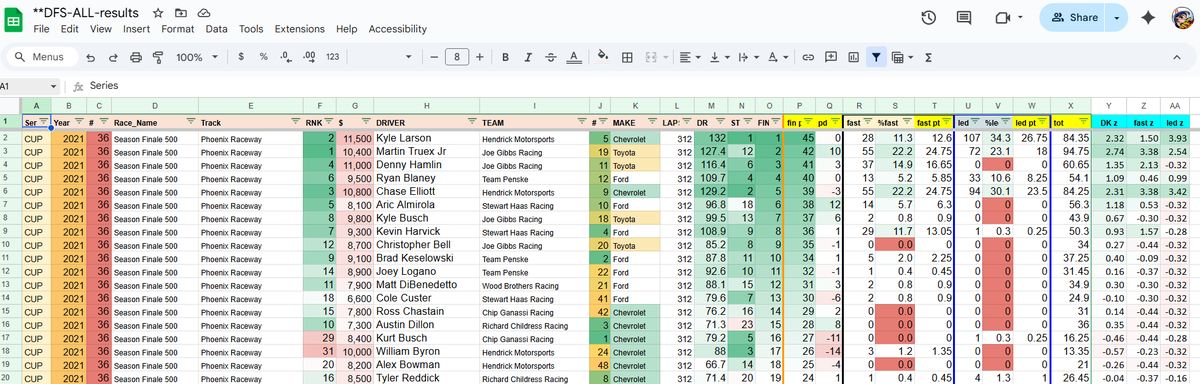Select column H header

coord(427,105)
